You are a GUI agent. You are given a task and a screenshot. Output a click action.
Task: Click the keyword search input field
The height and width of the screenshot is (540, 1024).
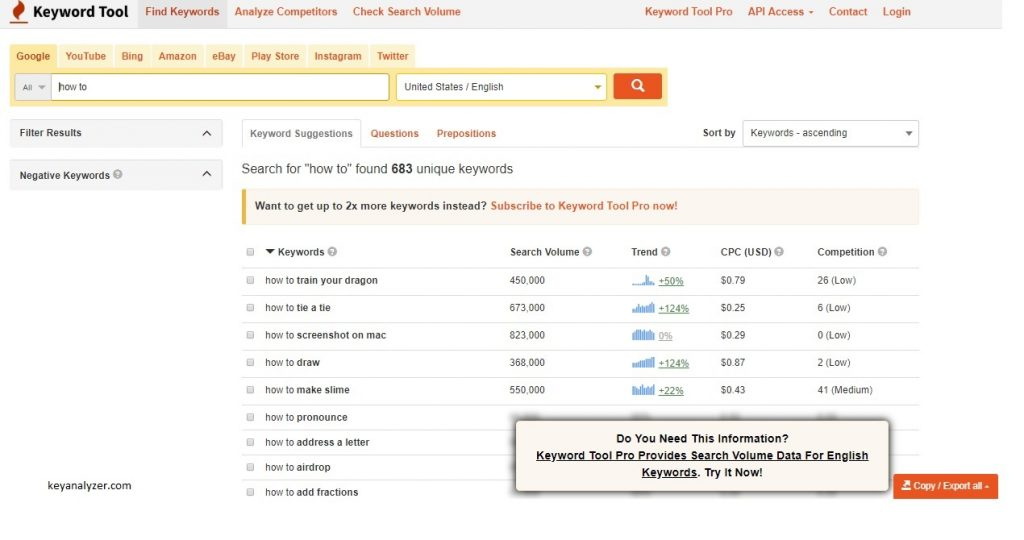click(220, 87)
